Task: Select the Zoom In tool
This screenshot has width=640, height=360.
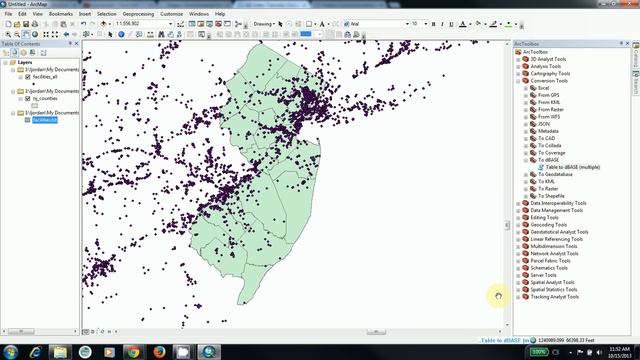Action: tap(8, 35)
